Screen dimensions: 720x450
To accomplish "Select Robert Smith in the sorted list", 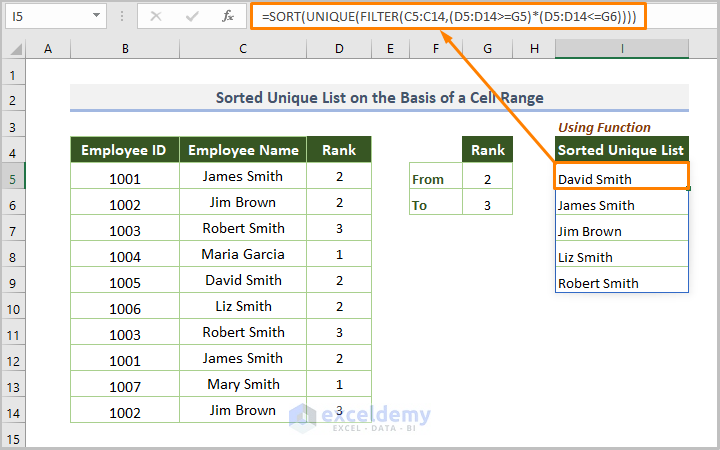I will point(621,283).
